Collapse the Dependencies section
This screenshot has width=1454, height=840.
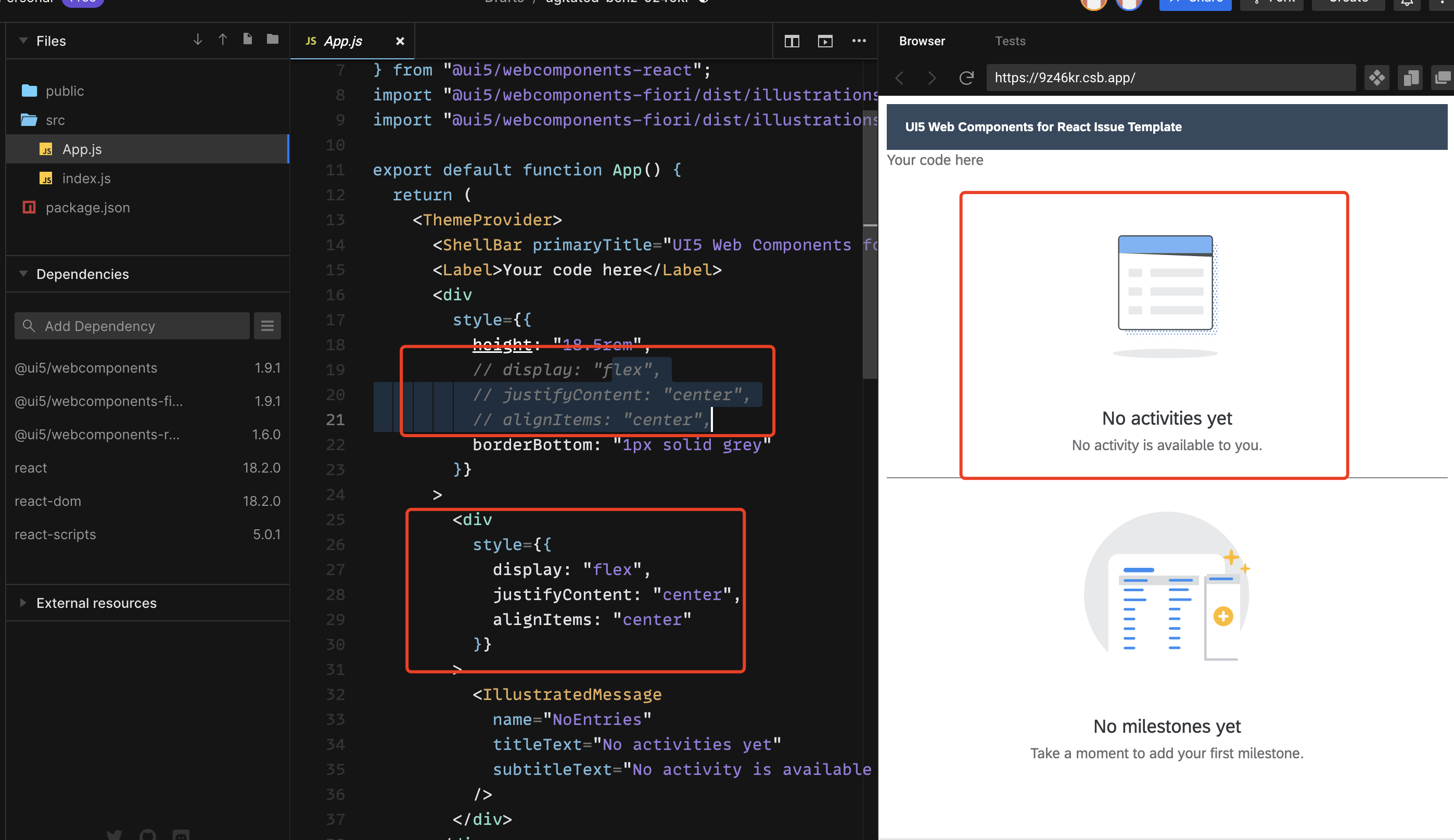[23, 273]
